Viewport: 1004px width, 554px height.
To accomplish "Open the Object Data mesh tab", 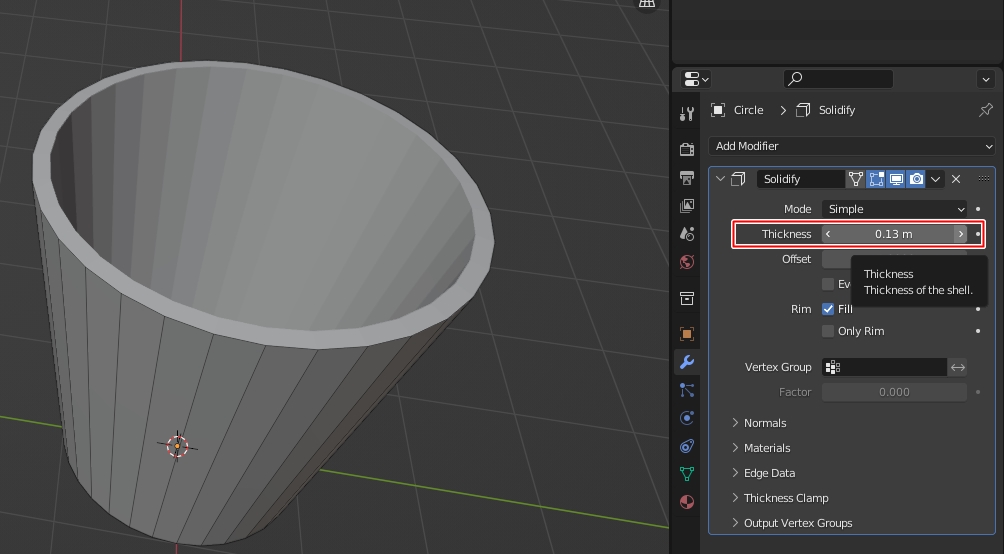I will [x=687, y=474].
